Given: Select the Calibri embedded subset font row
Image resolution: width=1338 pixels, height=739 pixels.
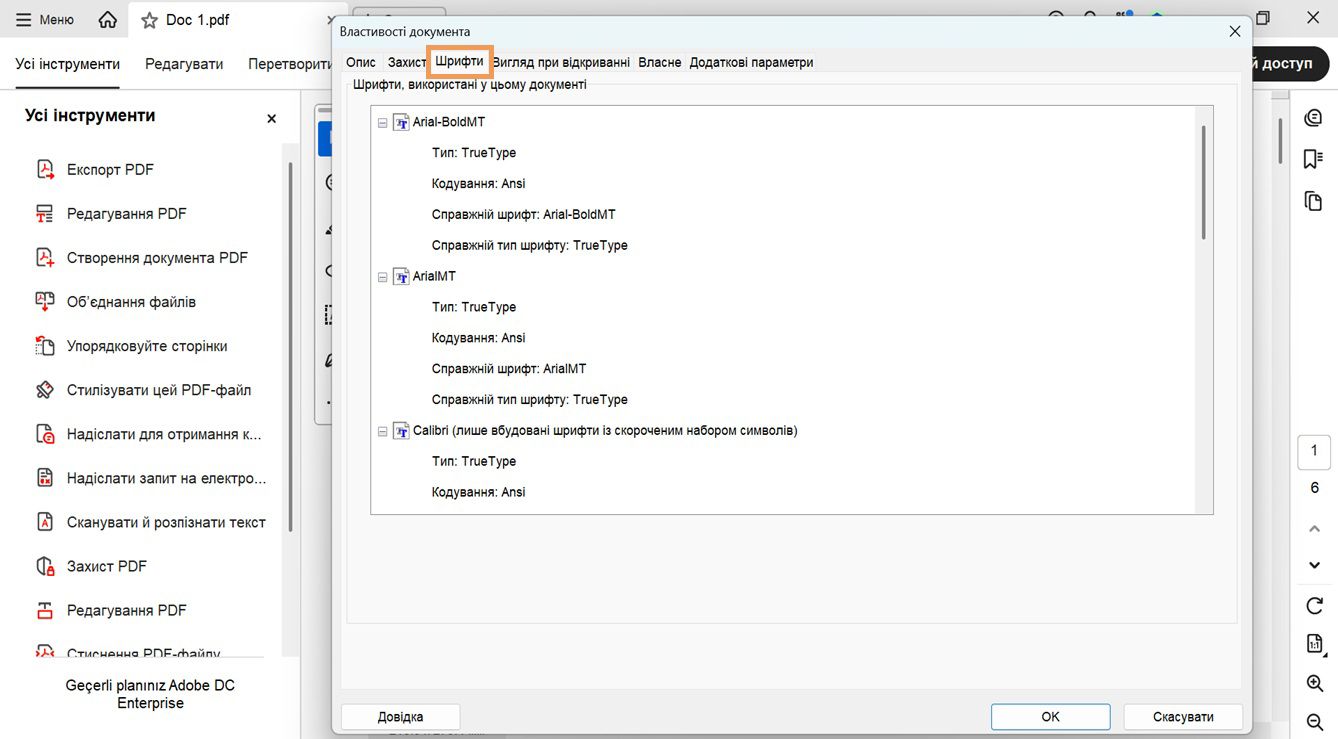Looking at the screenshot, I should [605, 431].
